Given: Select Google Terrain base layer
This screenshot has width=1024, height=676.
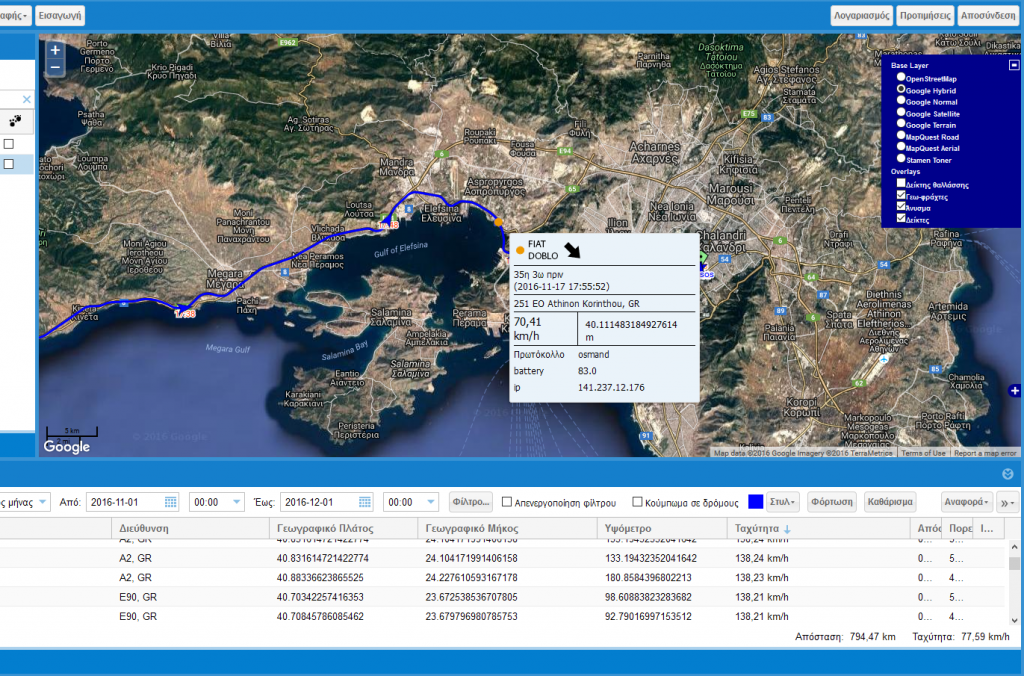Looking at the screenshot, I should click(901, 123).
